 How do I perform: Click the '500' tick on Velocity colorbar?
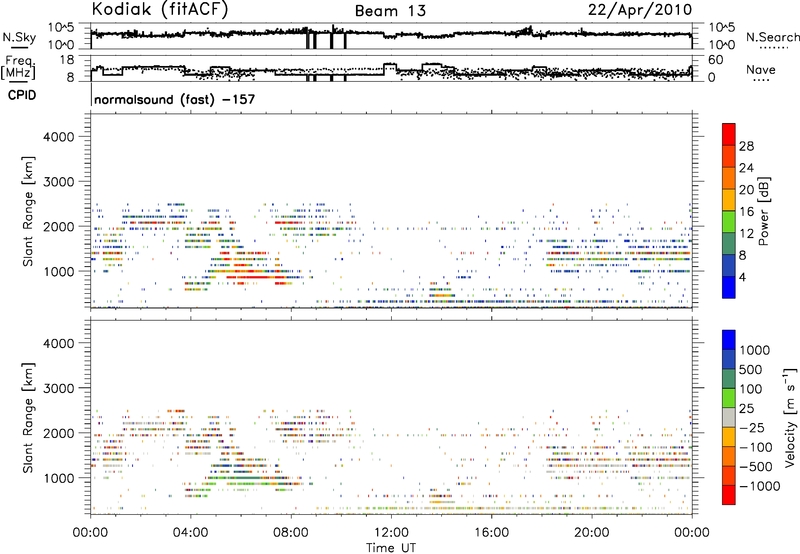[x=751, y=369]
